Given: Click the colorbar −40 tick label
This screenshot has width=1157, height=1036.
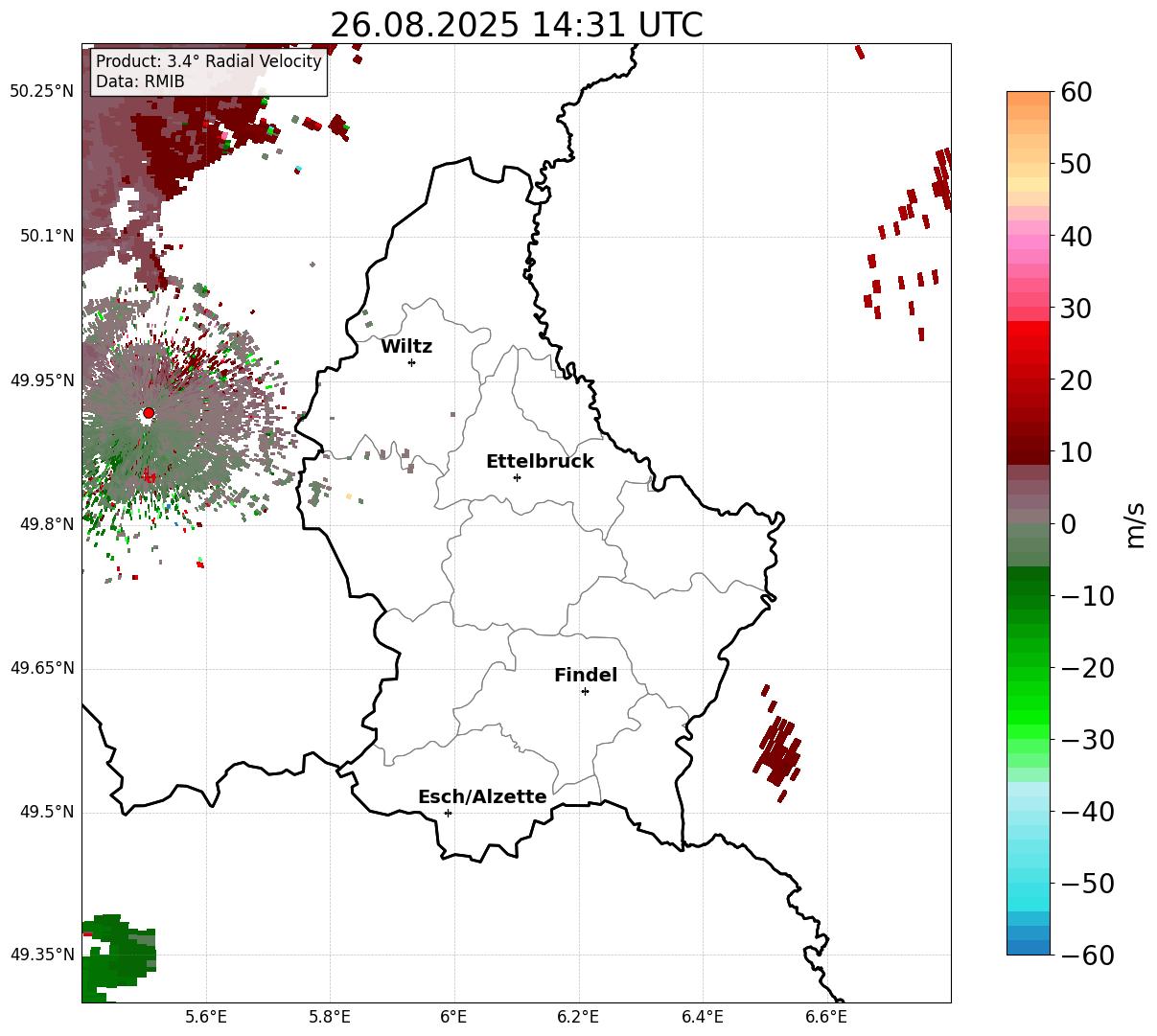Looking at the screenshot, I should click(1087, 812).
